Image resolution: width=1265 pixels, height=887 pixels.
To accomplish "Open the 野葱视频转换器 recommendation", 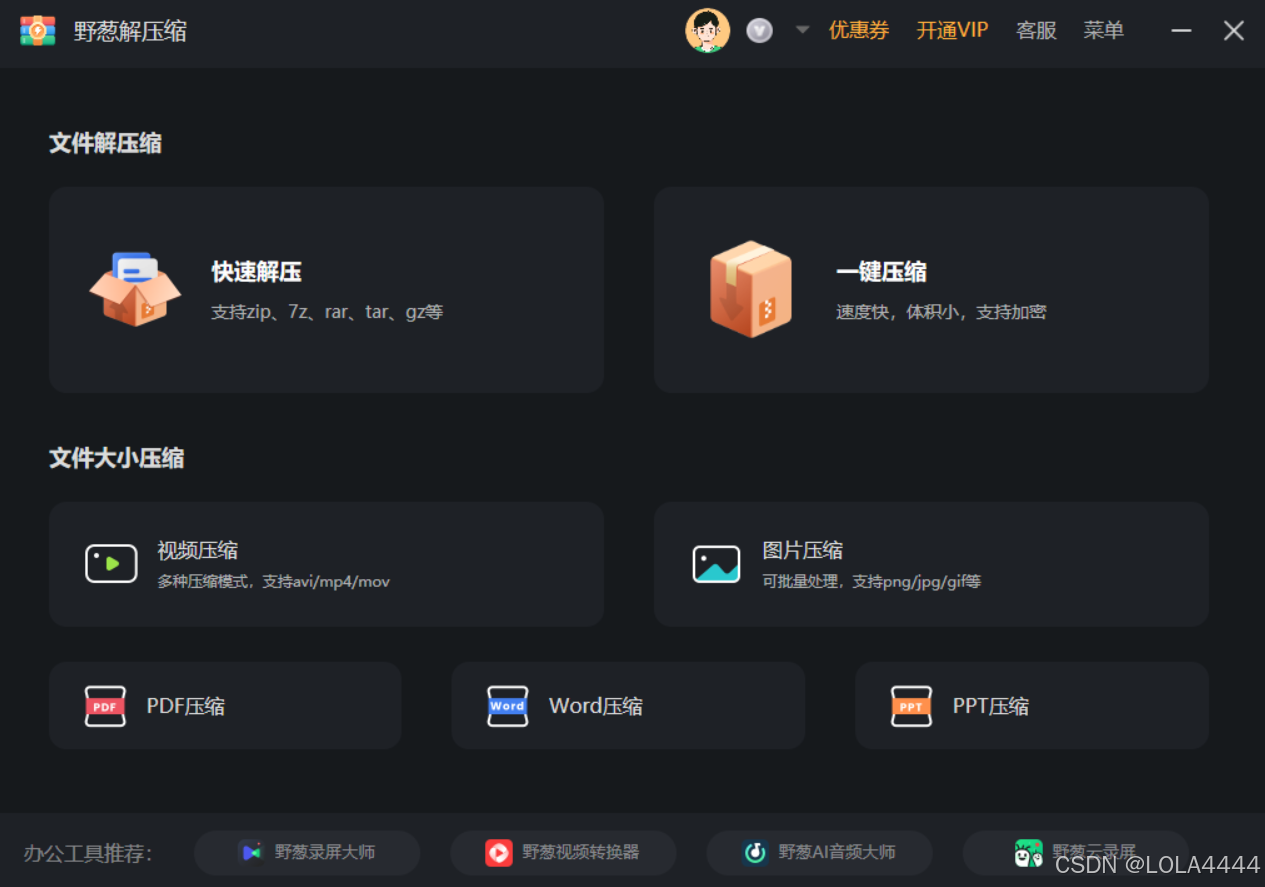I will coord(563,852).
